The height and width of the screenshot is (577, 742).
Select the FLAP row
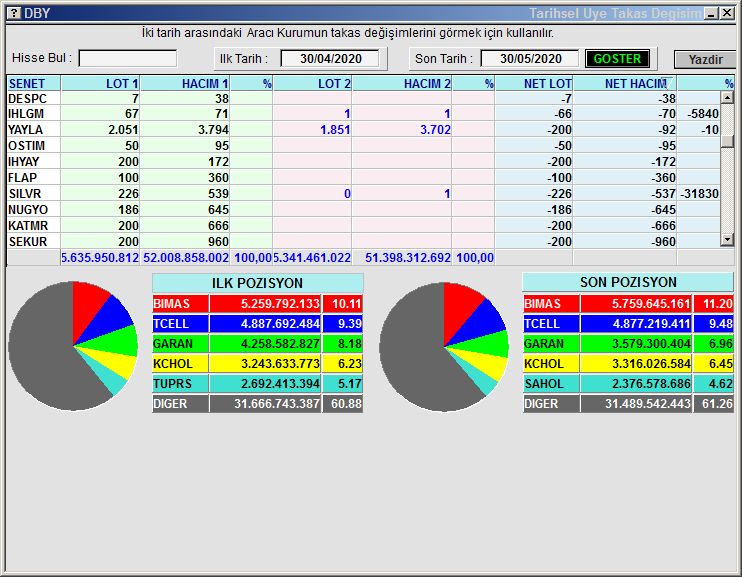click(x=363, y=178)
